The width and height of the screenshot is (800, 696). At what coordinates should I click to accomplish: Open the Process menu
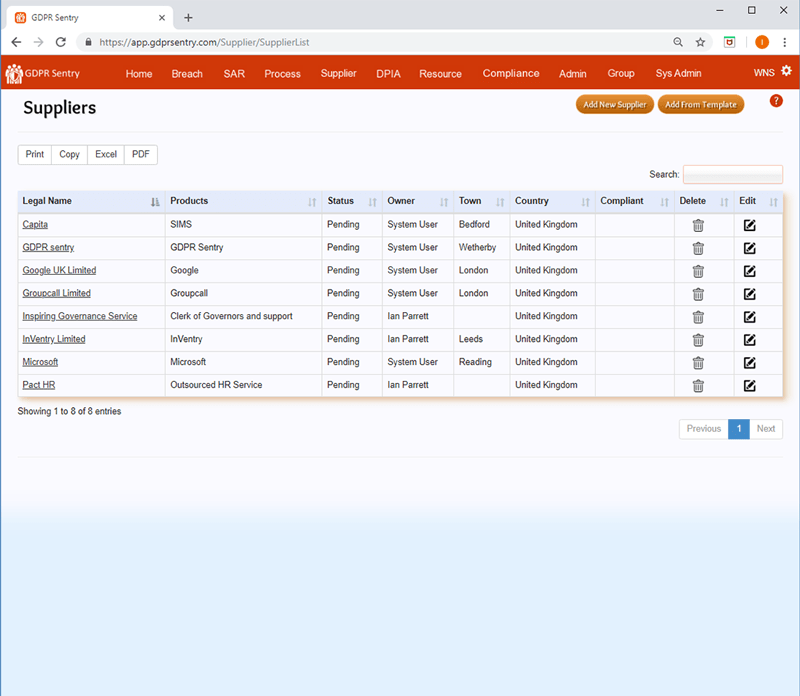282,74
